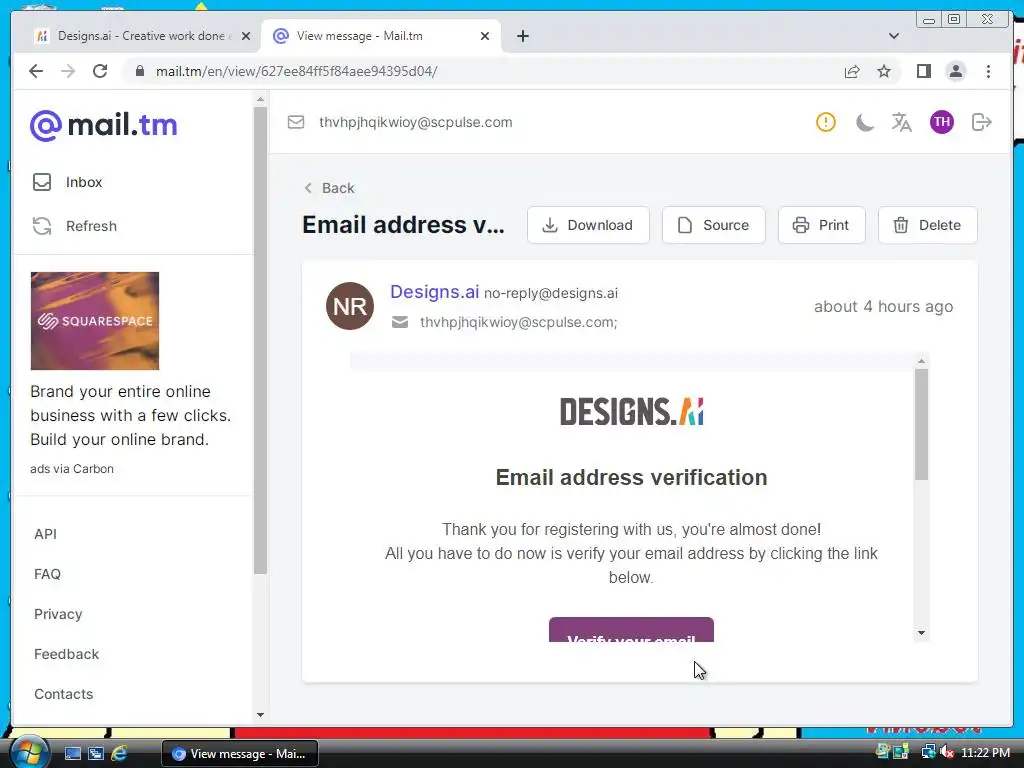1024x768 pixels.
Task: Click the no-reply@designs.ai sender address
Action: pos(551,293)
